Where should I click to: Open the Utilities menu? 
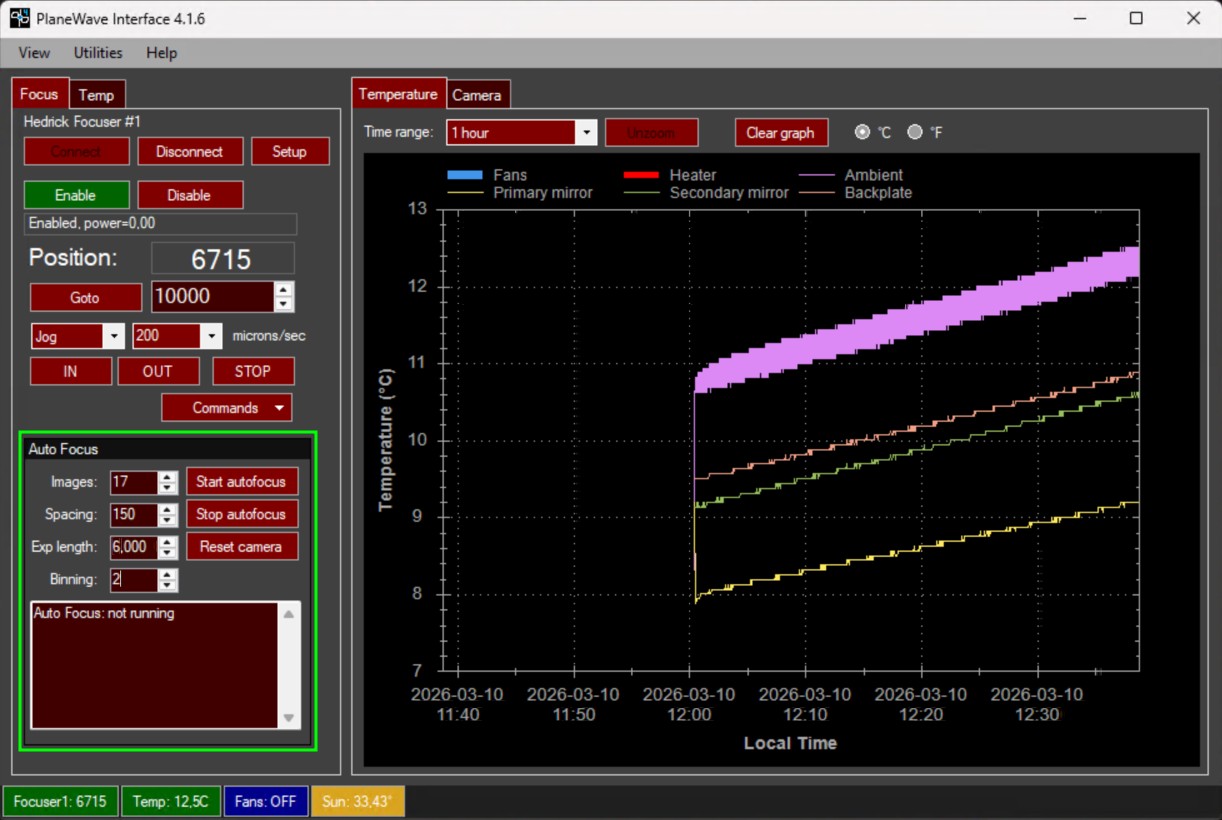[x=98, y=53]
